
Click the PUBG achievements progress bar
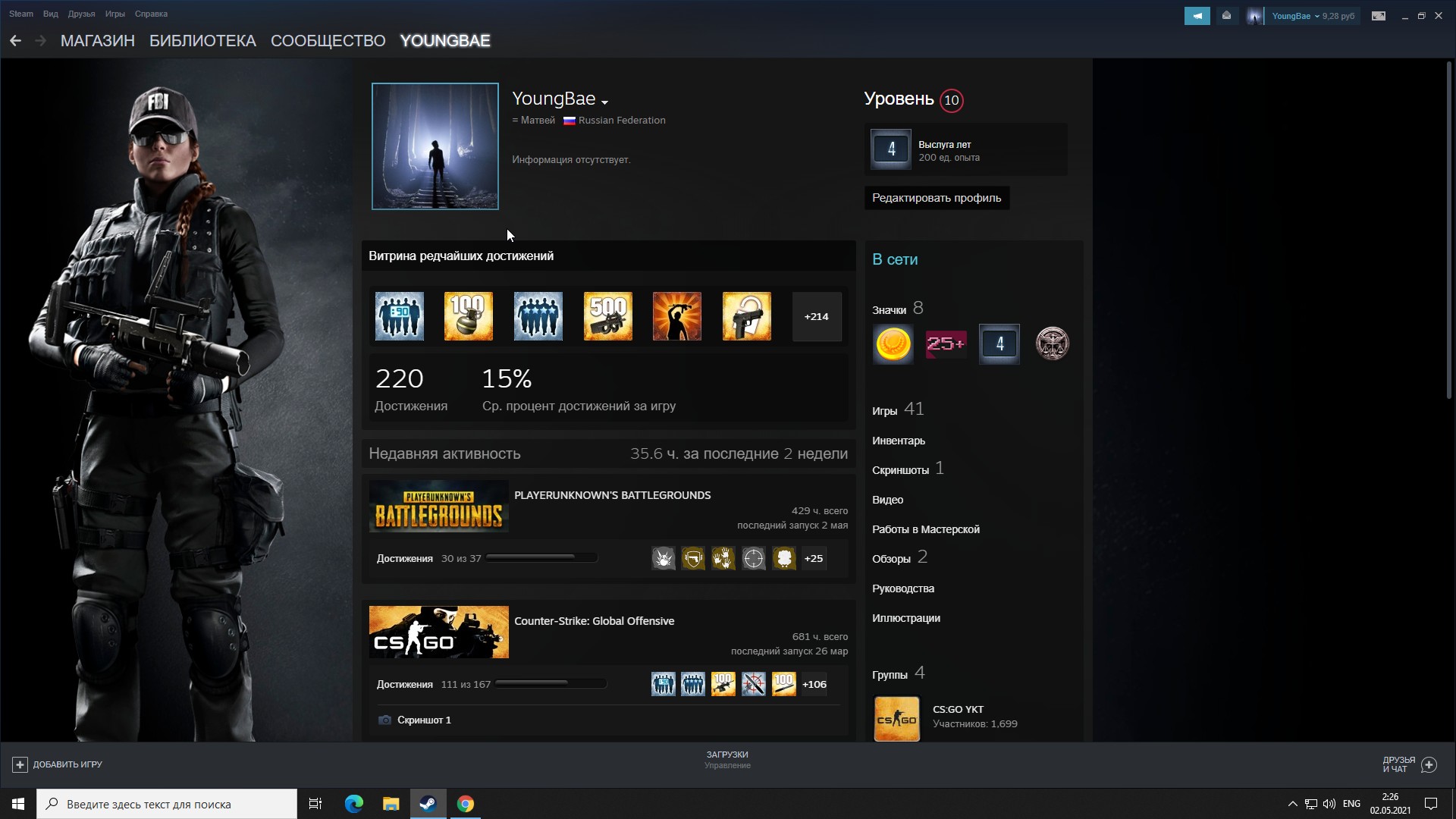pos(541,558)
